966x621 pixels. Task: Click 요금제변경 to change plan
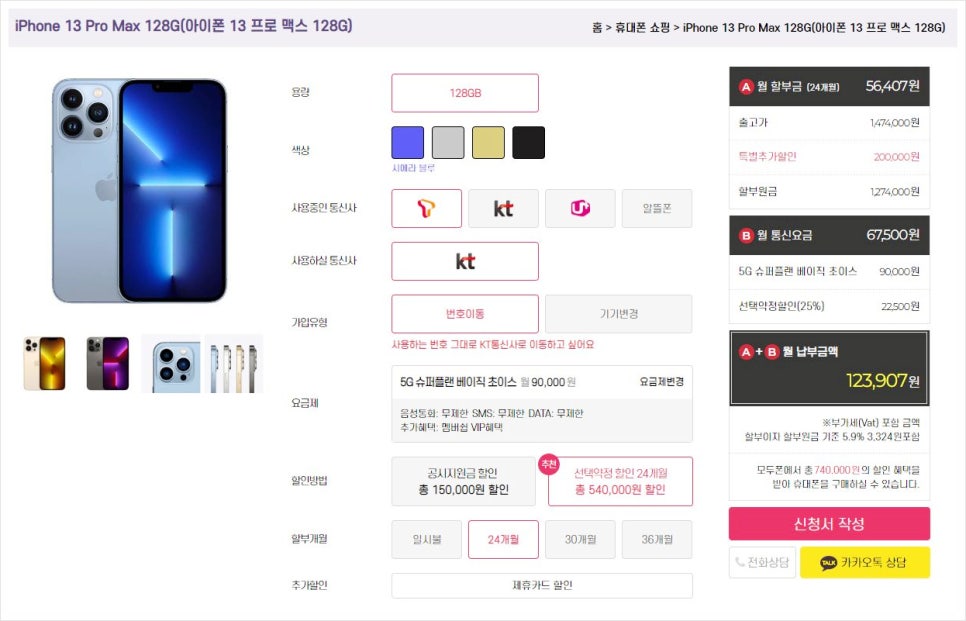[661, 382]
